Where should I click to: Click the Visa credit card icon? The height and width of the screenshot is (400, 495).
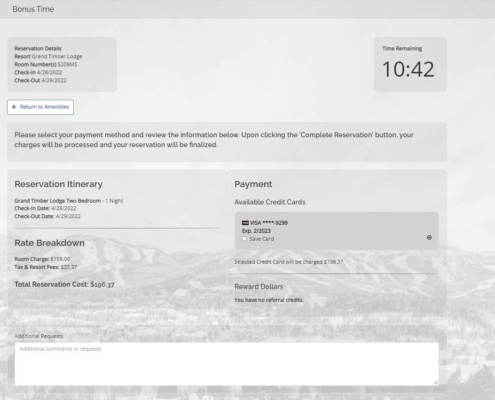click(x=245, y=223)
